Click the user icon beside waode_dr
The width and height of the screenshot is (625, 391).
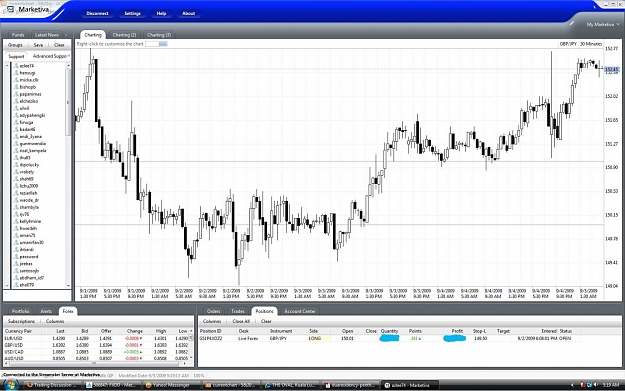pos(16,200)
